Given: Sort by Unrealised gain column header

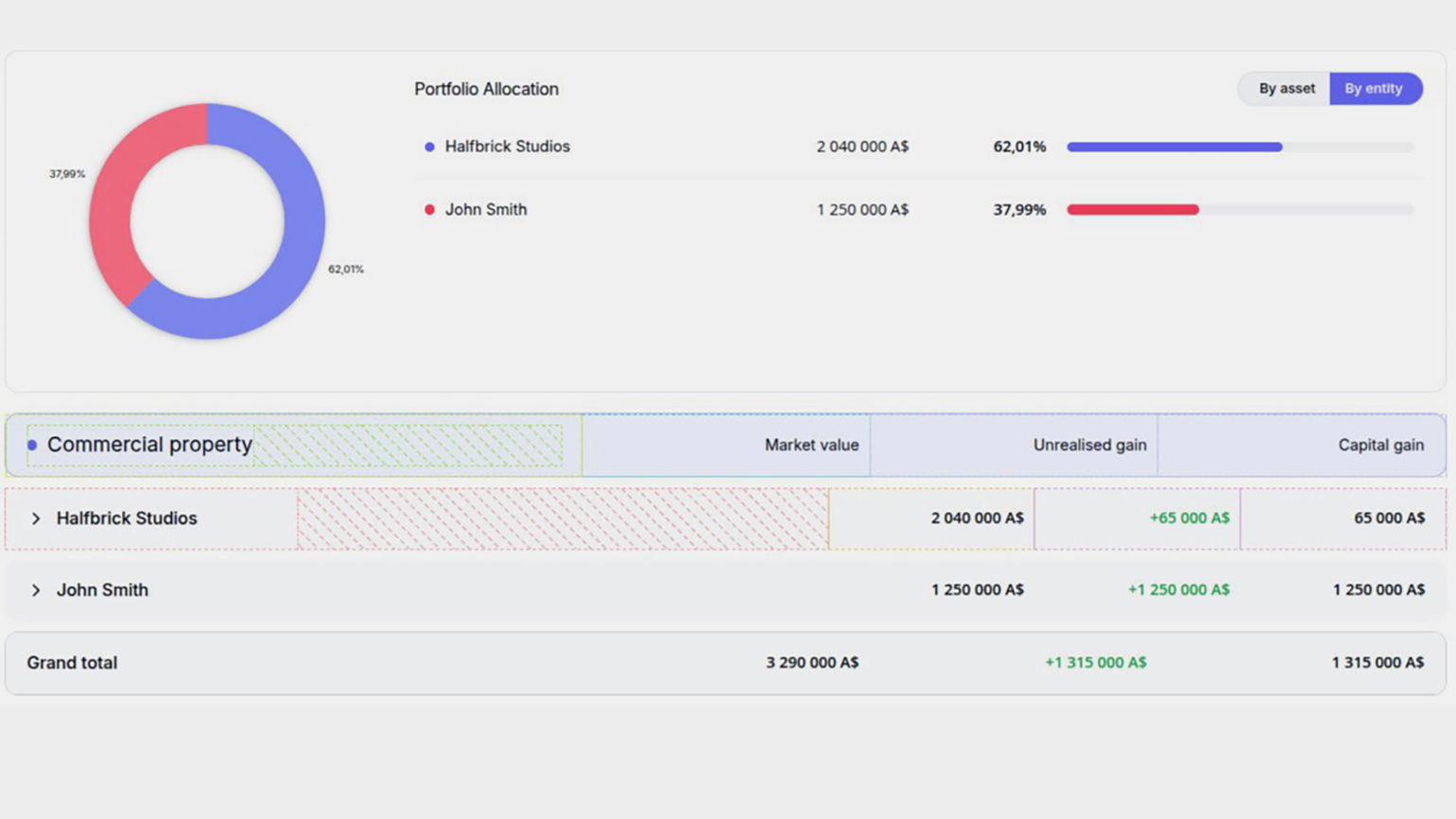Looking at the screenshot, I should [1089, 444].
